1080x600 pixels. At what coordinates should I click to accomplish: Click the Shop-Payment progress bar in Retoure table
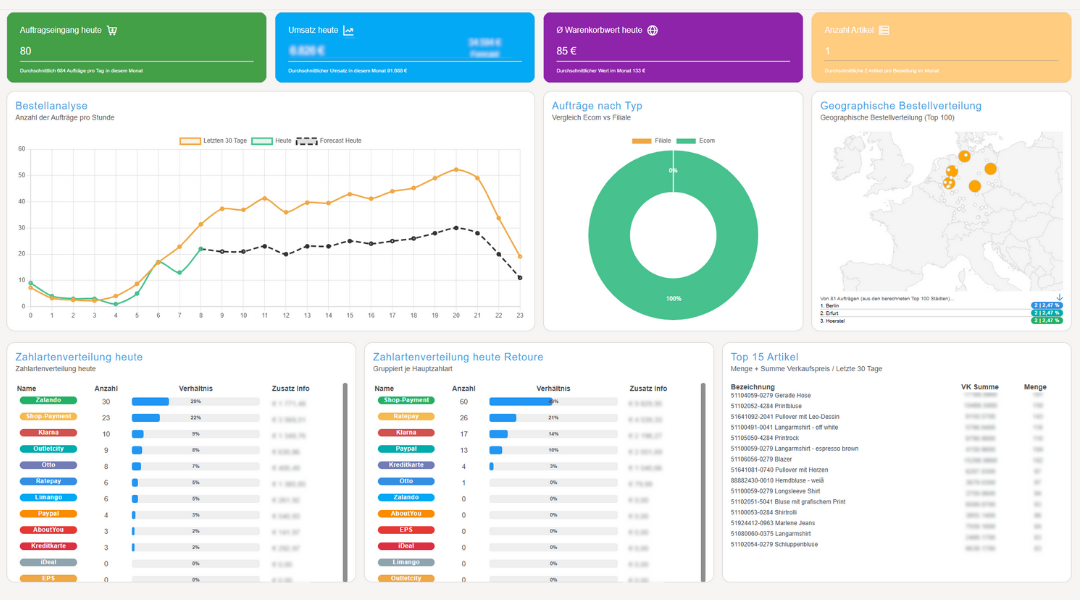click(x=521, y=401)
